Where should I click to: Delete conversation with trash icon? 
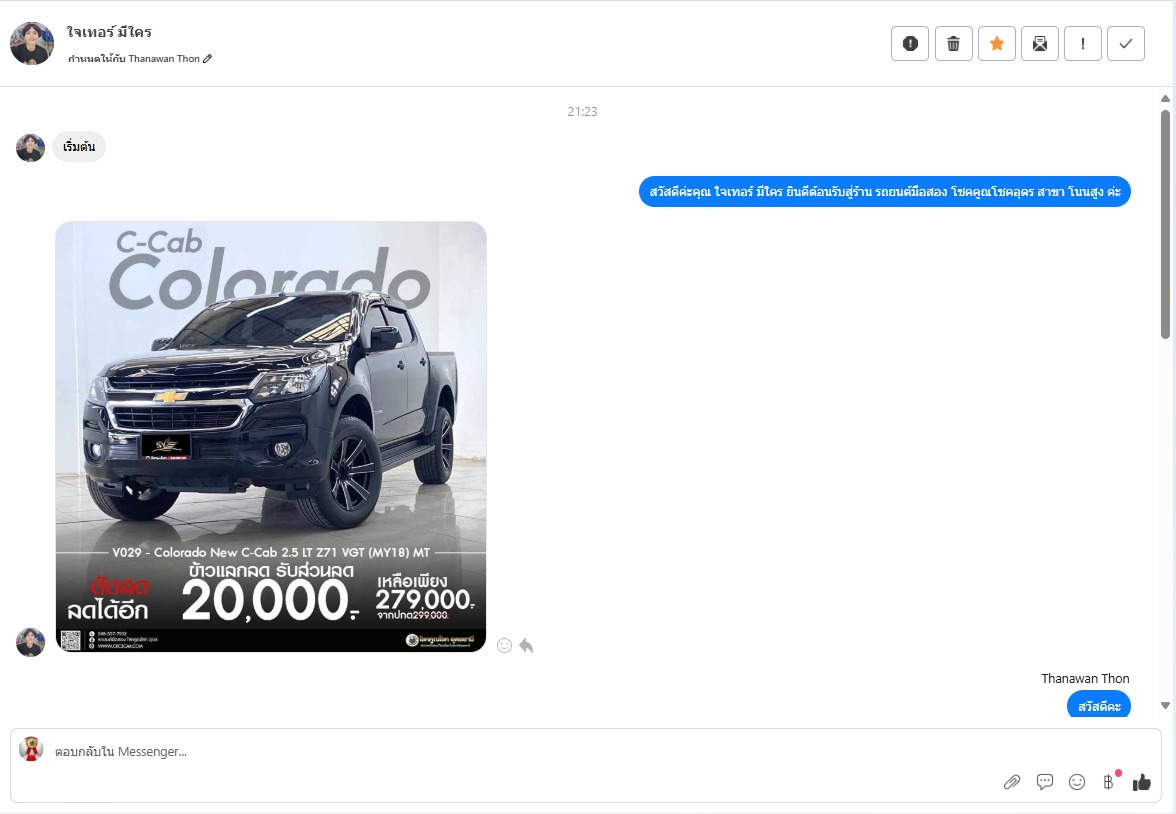[x=953, y=44]
